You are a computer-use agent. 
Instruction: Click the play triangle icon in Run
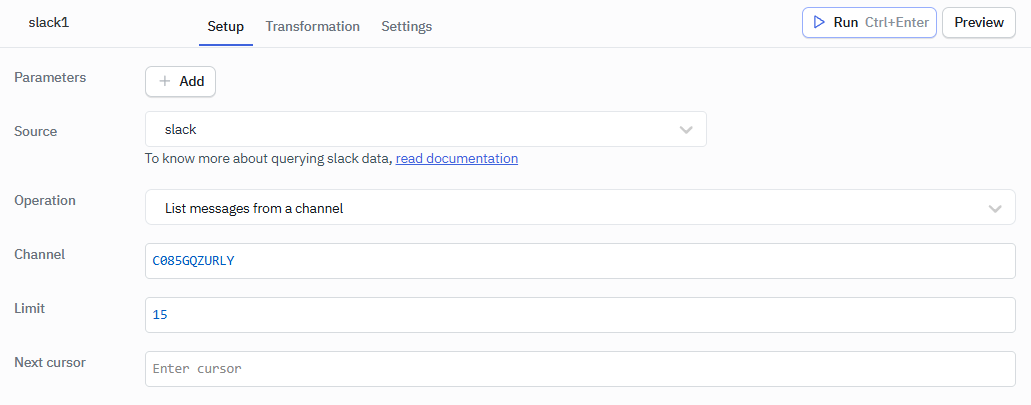818,22
